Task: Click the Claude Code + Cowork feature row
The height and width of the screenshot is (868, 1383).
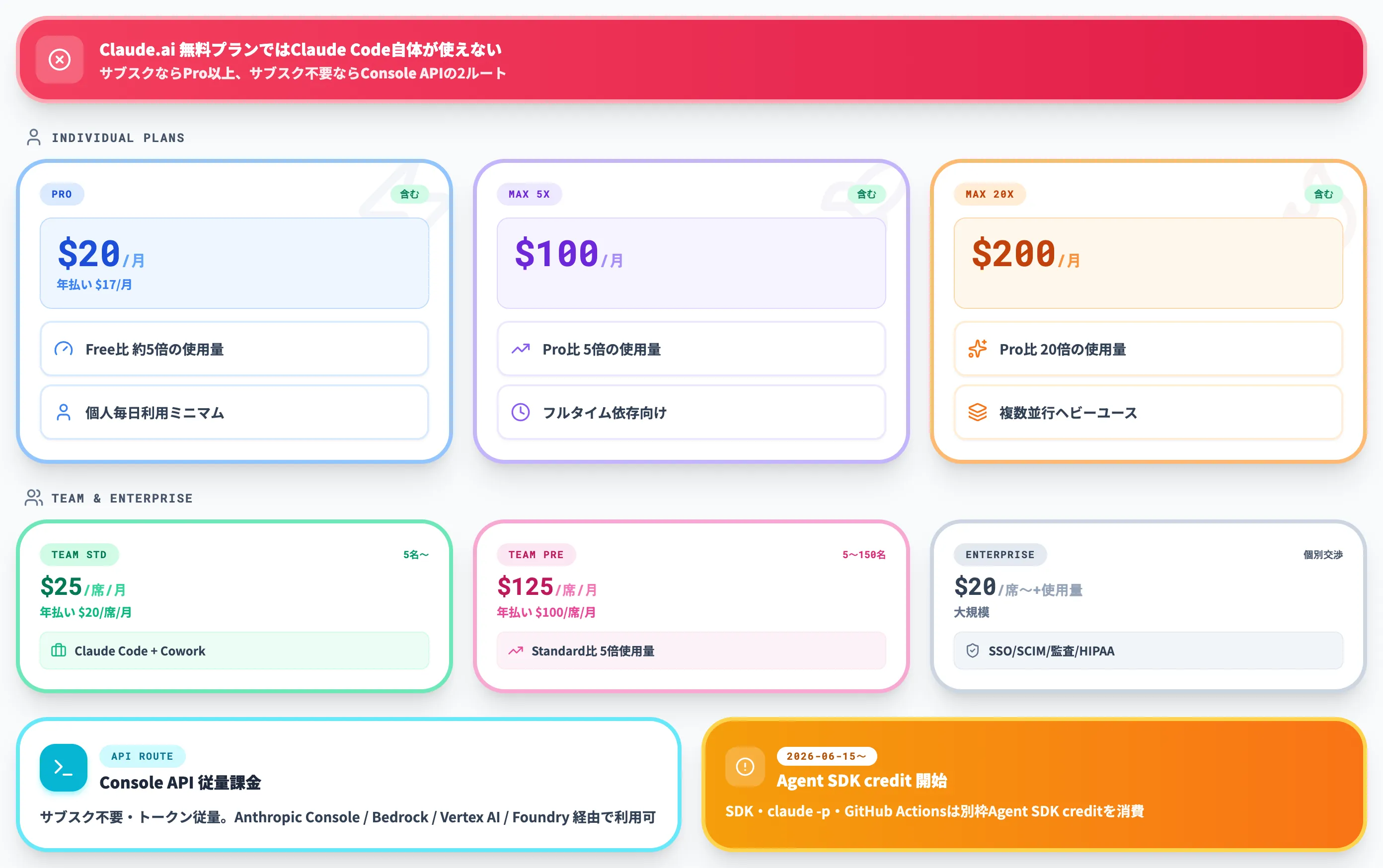Action: pos(234,651)
